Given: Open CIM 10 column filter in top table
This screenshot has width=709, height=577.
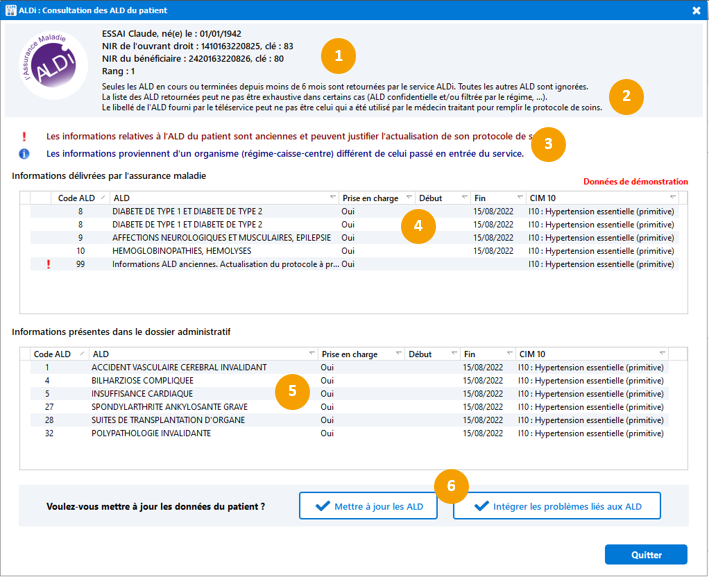Looking at the screenshot, I should coord(673,197).
